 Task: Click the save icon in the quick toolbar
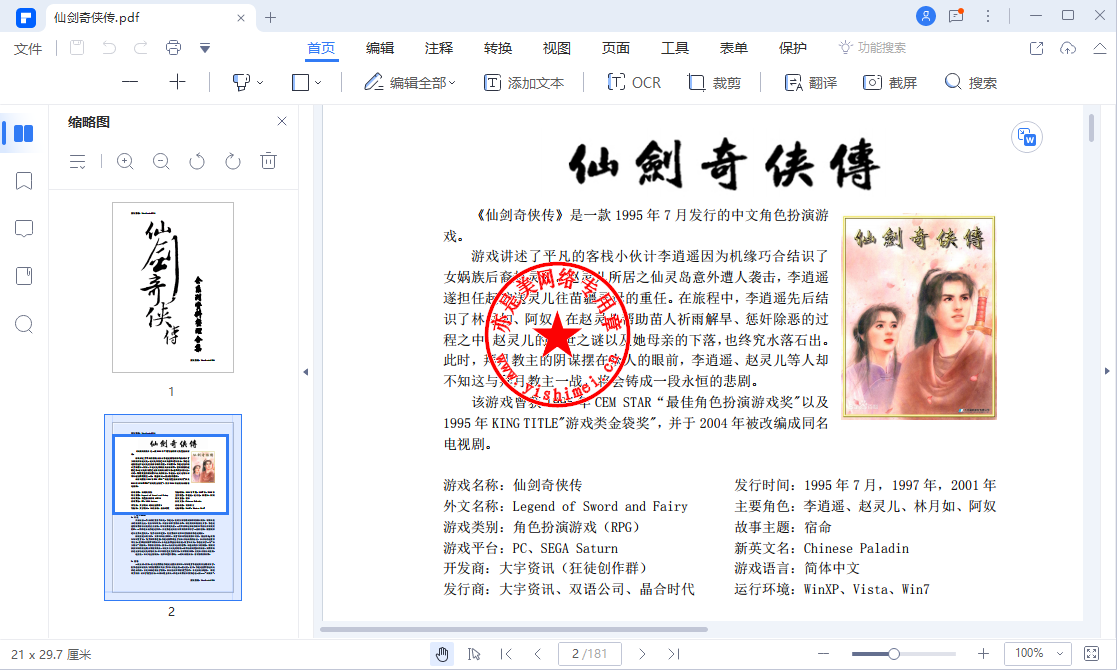[x=77, y=48]
